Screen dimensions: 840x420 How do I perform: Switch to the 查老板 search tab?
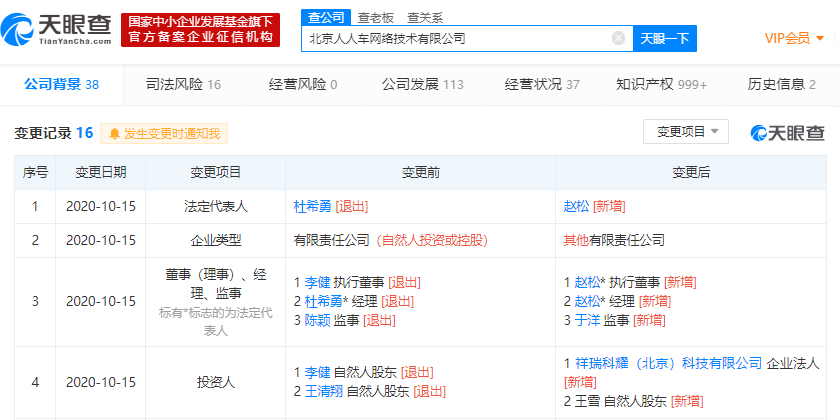tap(376, 18)
